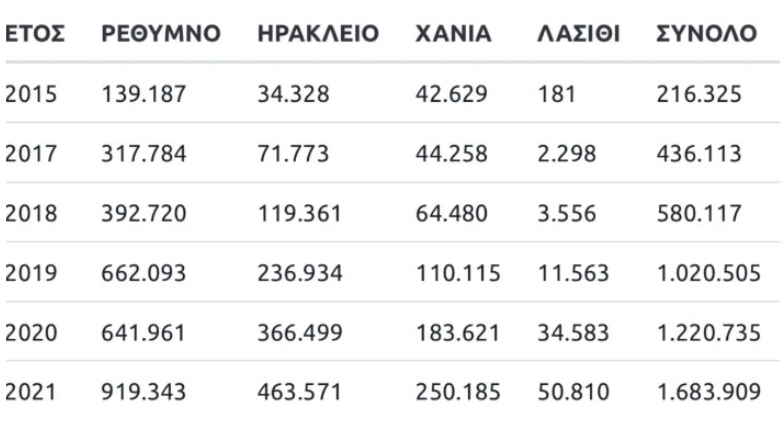Click the ΗΡΑΚΛΕΙΟ value 71.773
The image size is (782, 440).
pyautogui.click(x=292, y=154)
